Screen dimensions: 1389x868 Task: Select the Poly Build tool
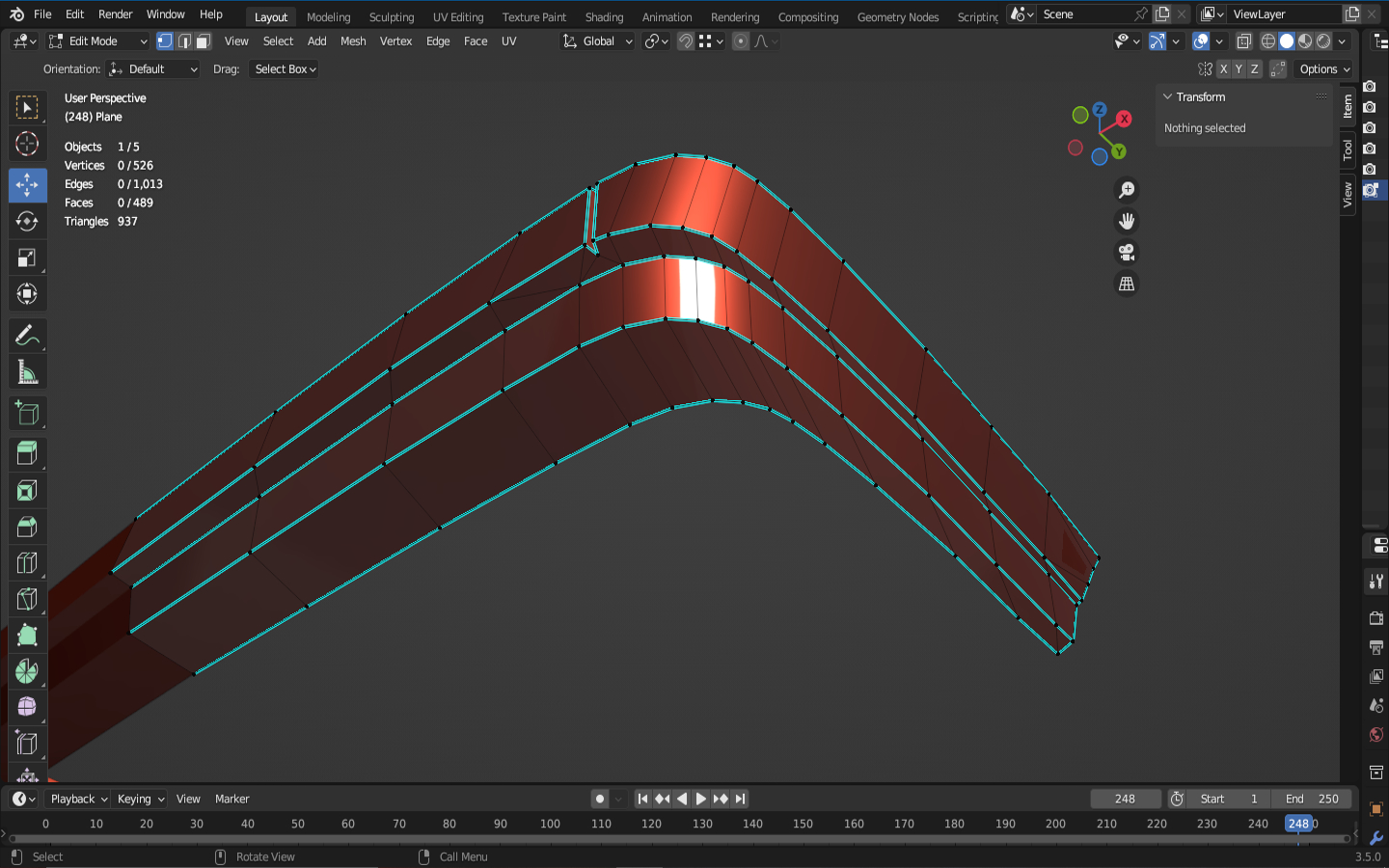click(x=27, y=635)
